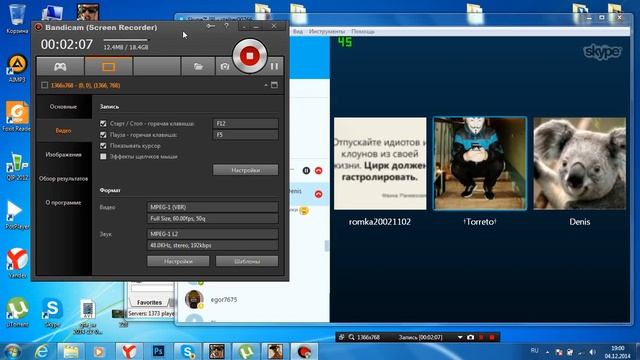640x360 pixels.
Task: Hang up Denis call with lower red button
Action: pyautogui.click(x=318, y=194)
